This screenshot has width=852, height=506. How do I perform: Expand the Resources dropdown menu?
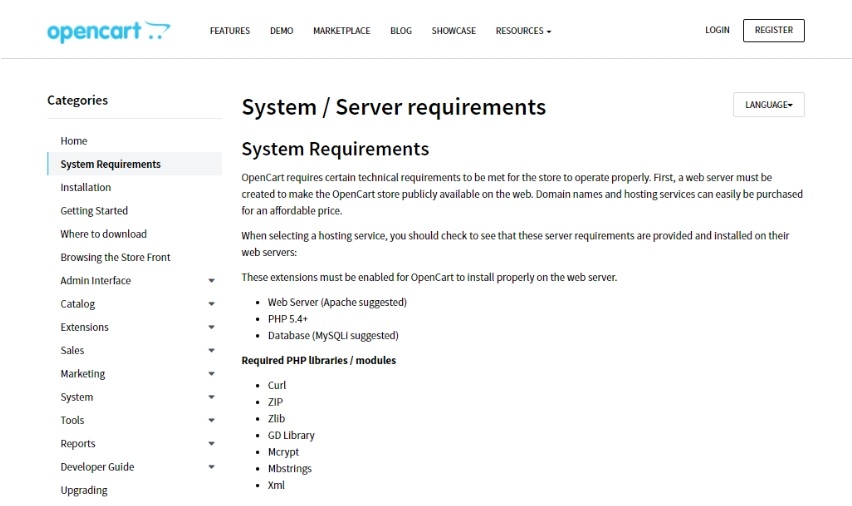[x=523, y=31]
